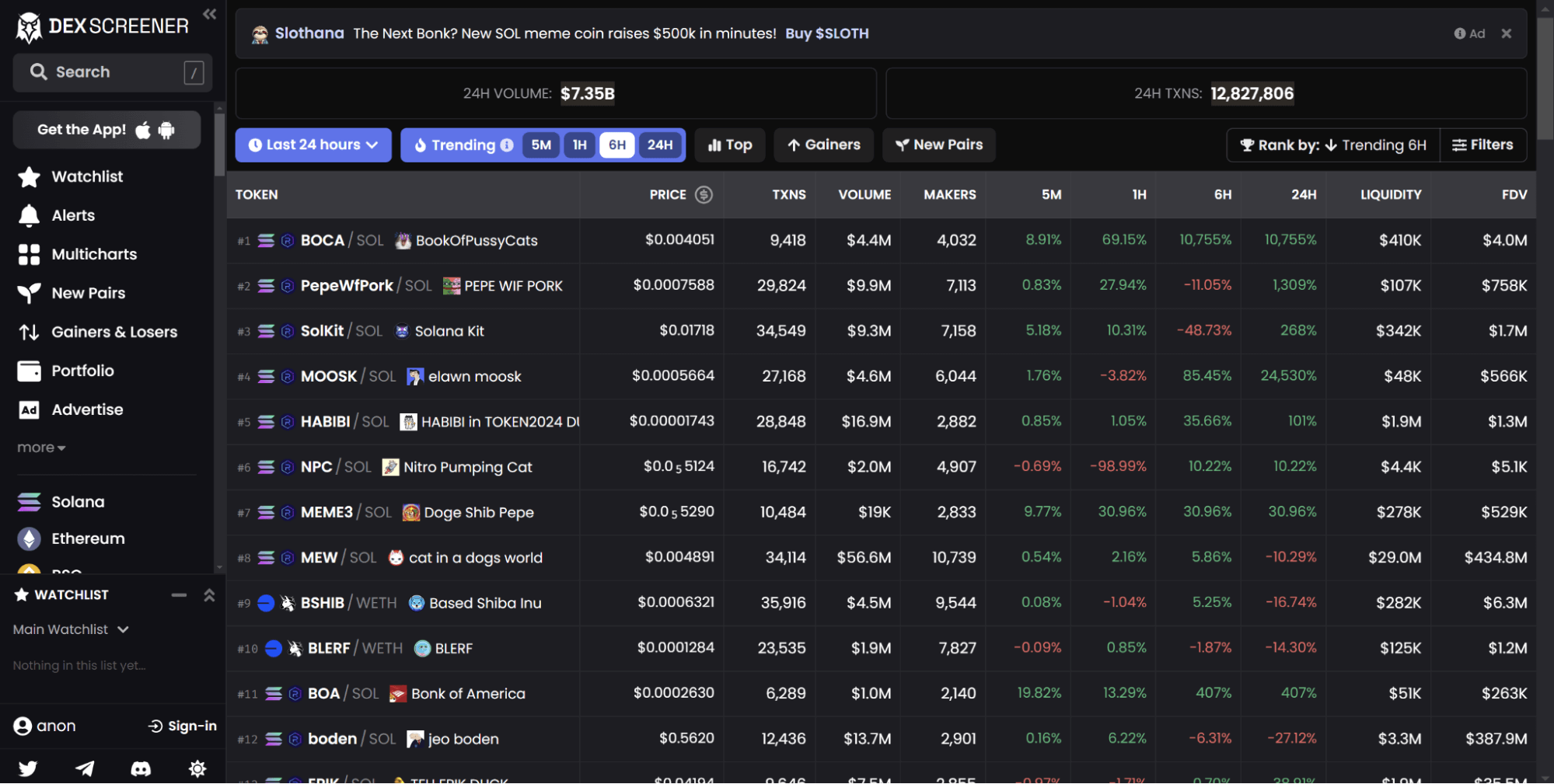Click the Filters button
Image resolution: width=1554 pixels, height=784 pixels.
click(x=1482, y=145)
